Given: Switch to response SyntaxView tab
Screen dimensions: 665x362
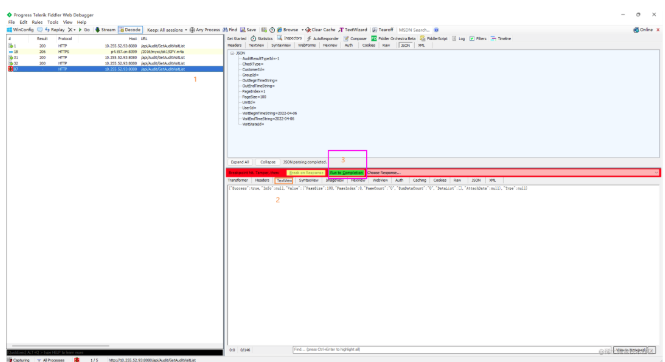Looking at the screenshot, I should (308, 180).
